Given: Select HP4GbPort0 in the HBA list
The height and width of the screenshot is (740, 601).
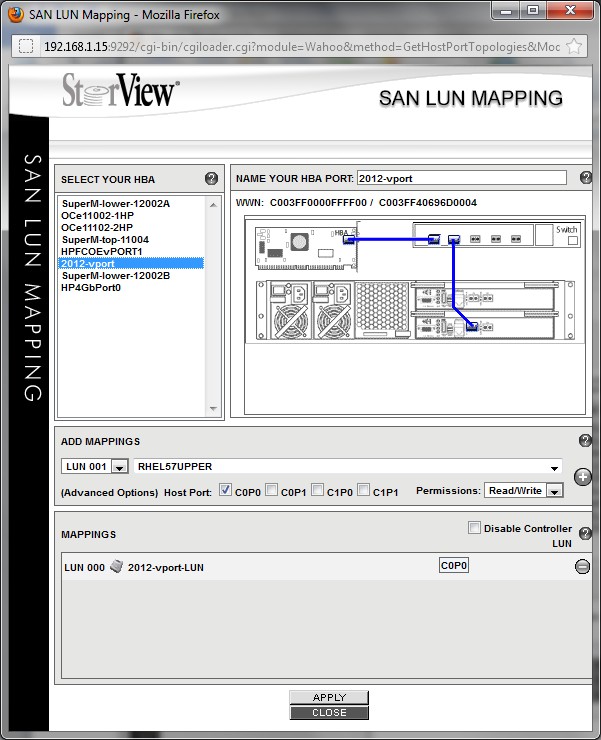Looking at the screenshot, I should (x=91, y=287).
